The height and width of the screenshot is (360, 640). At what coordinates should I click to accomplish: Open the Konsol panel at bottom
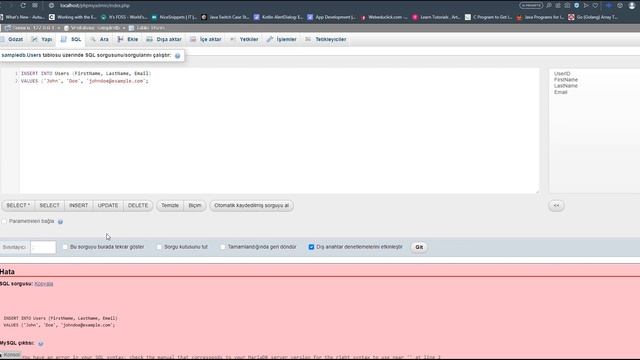pyautogui.click(x=10, y=355)
